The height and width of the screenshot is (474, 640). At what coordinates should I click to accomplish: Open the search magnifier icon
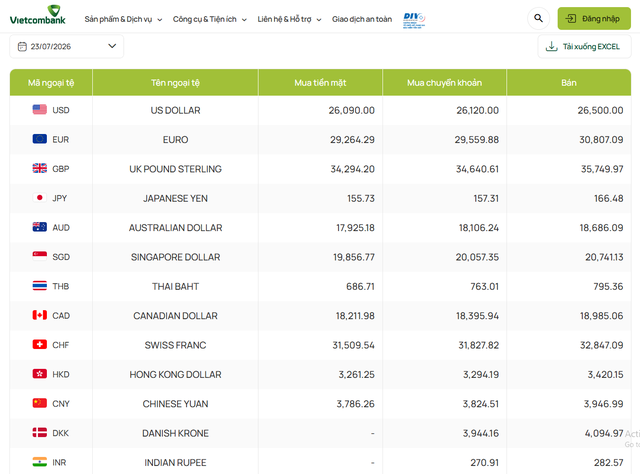(538, 18)
